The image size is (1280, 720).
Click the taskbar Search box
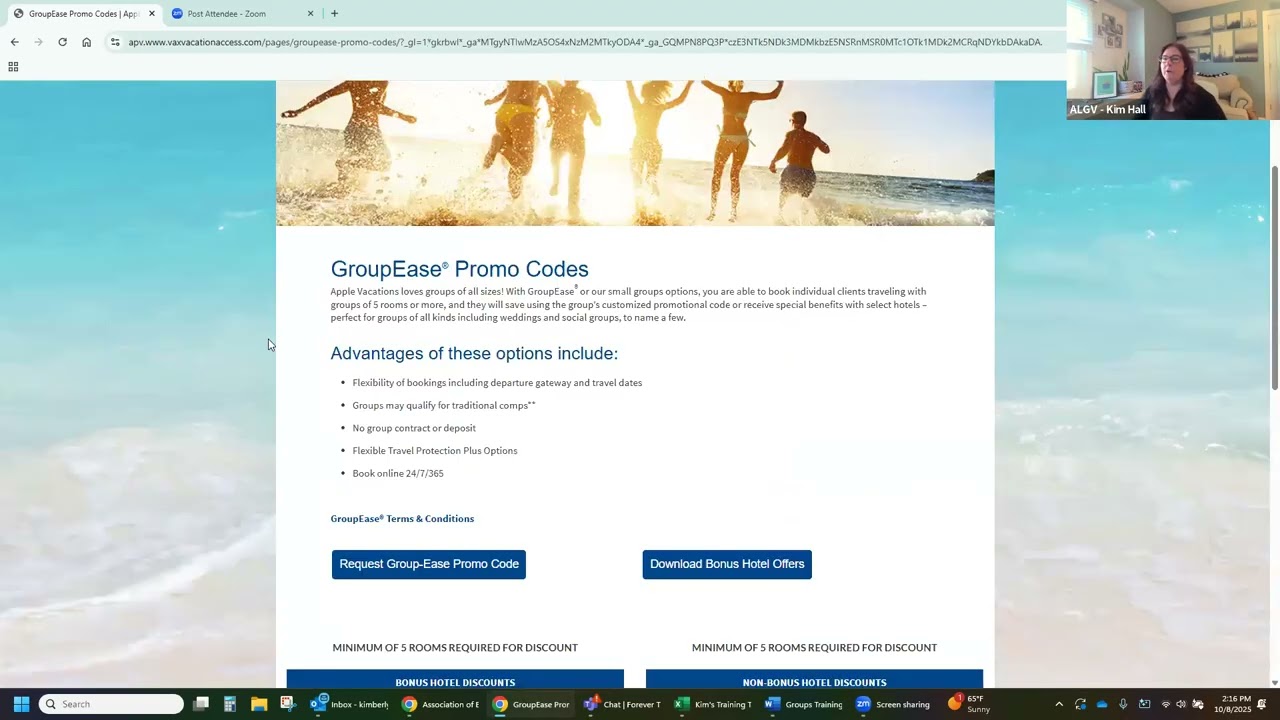(111, 704)
